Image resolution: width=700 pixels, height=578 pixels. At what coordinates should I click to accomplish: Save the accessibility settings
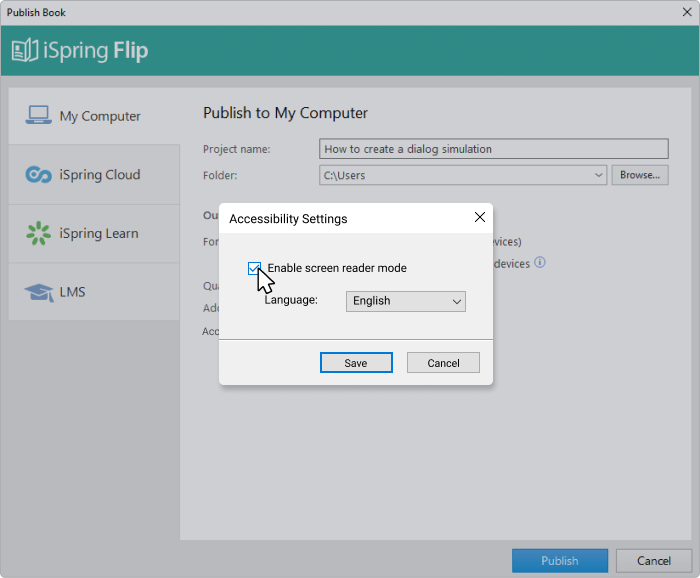point(356,362)
